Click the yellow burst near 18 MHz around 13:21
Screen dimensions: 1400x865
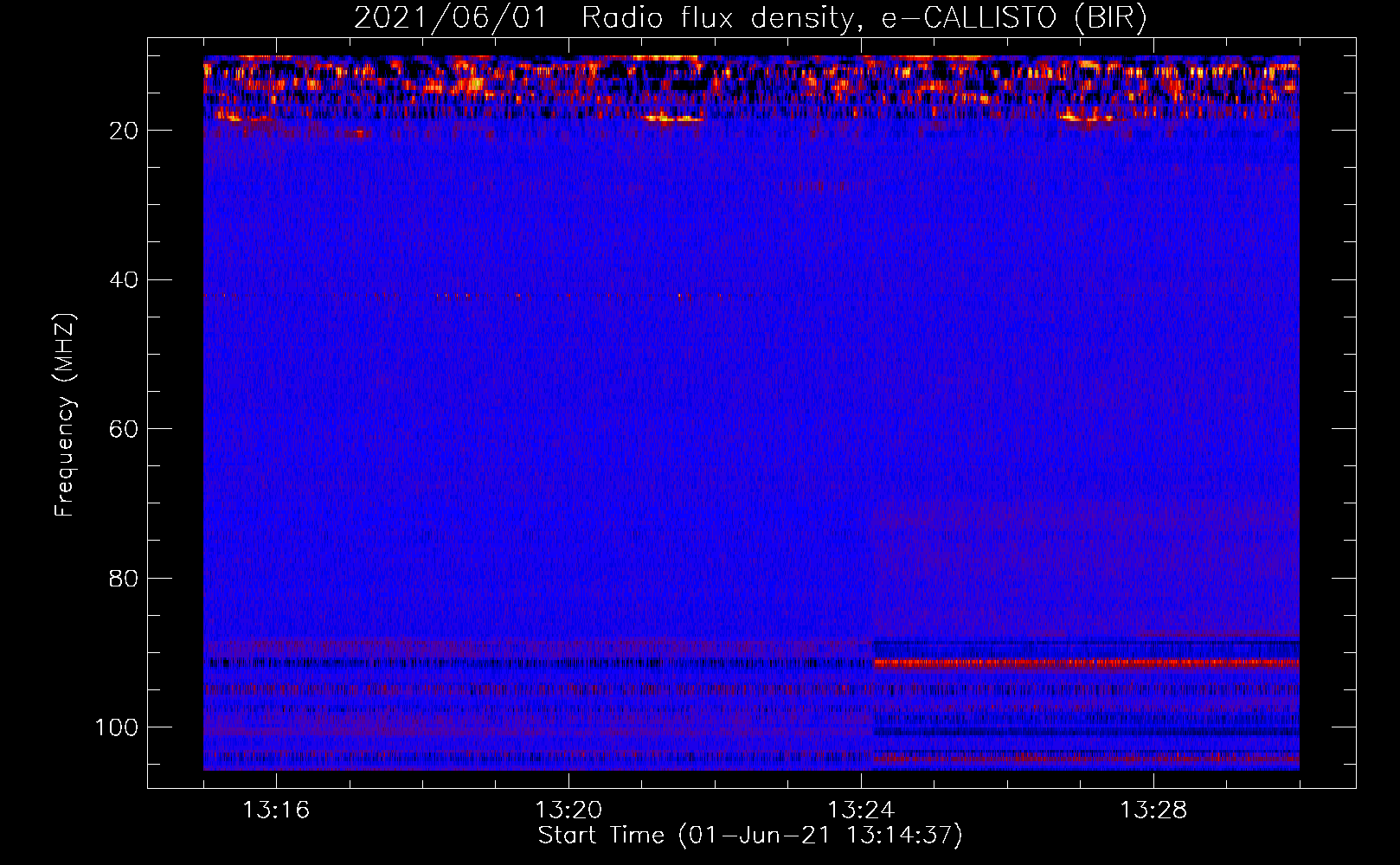point(671,119)
